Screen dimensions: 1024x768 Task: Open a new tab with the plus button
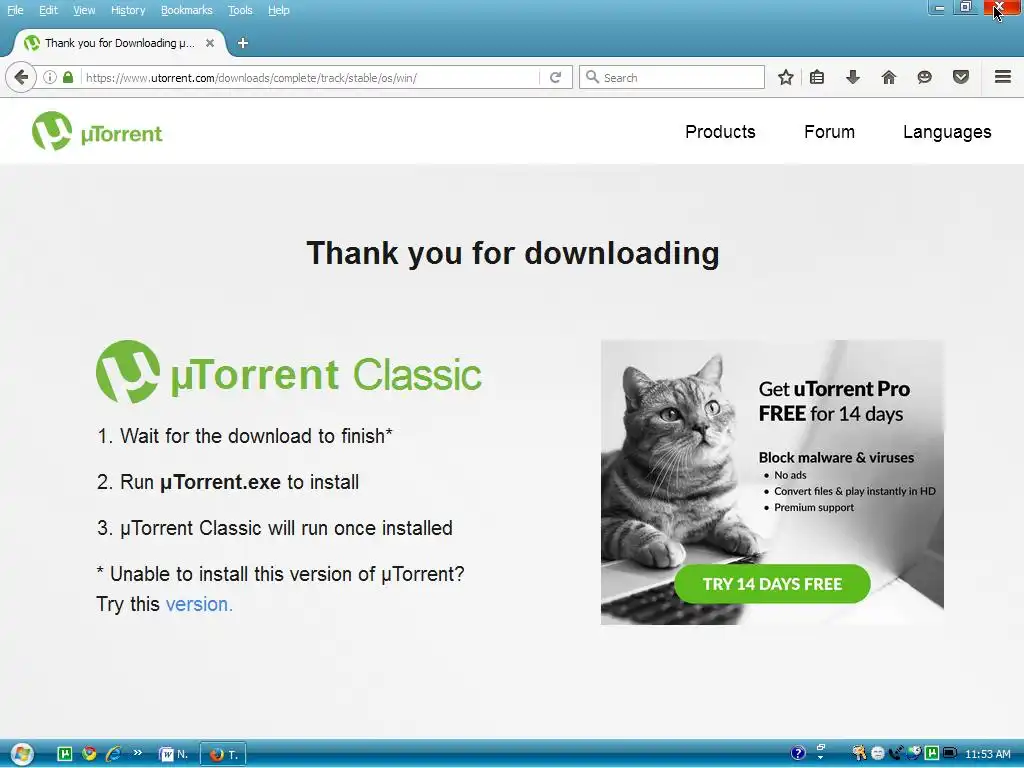[243, 43]
